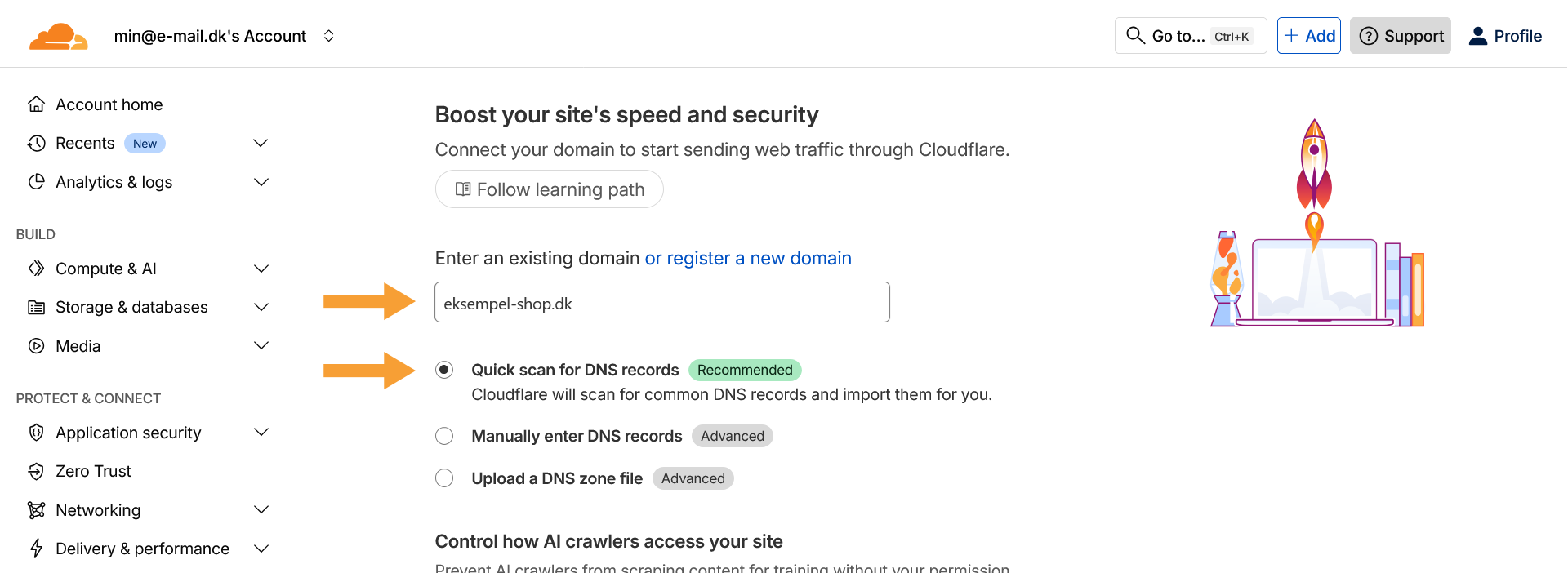
Task: Expand the Compute & AI section
Action: pyautogui.click(x=261, y=269)
